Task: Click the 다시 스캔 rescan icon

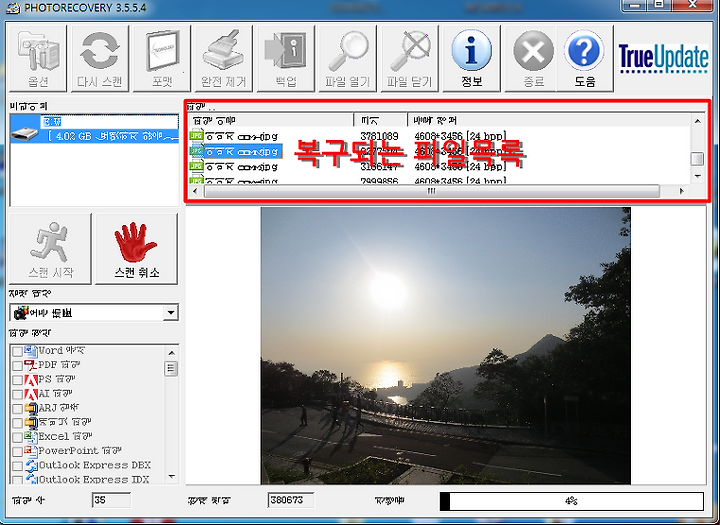Action: (x=100, y=58)
